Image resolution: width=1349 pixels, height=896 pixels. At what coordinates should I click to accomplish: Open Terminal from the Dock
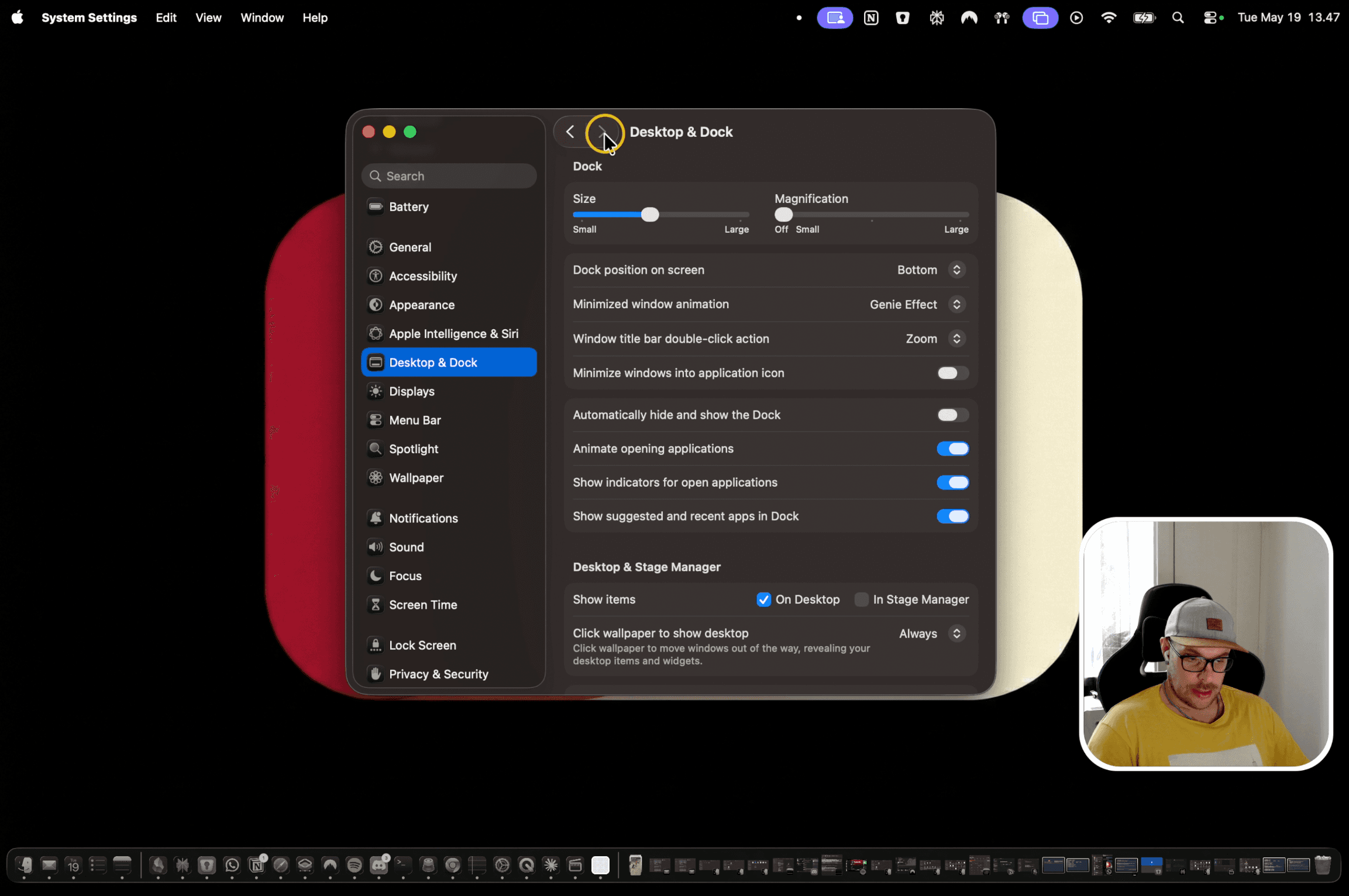coord(404,865)
